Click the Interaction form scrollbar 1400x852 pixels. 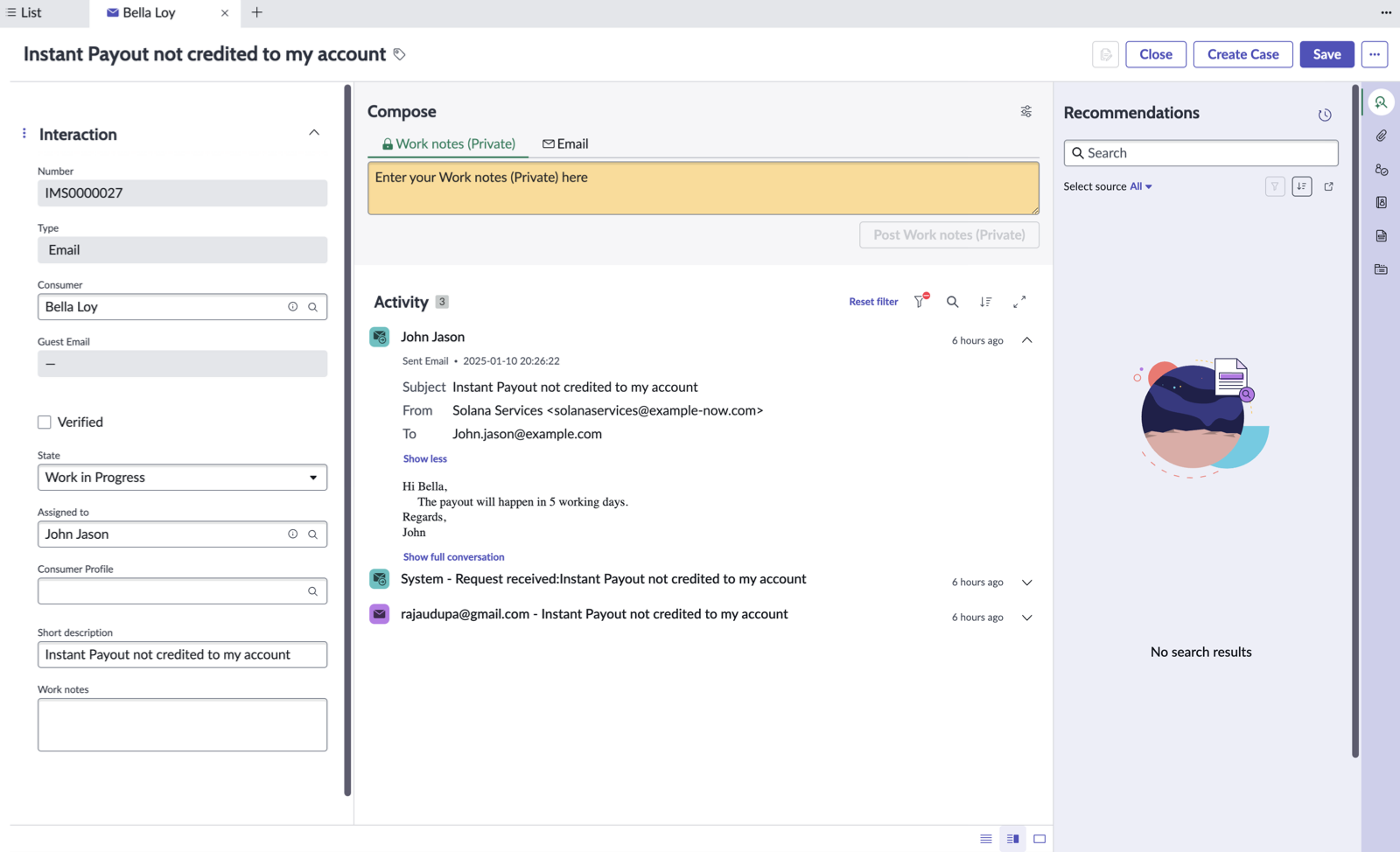[347, 440]
